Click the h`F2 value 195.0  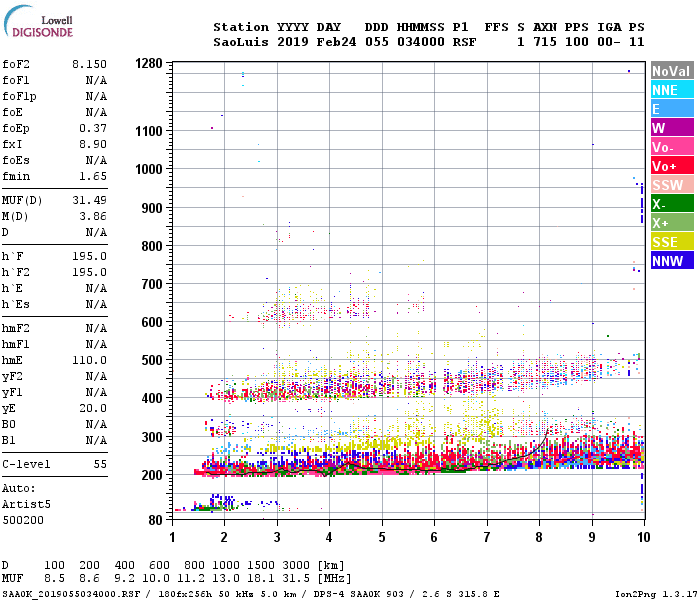[89, 272]
